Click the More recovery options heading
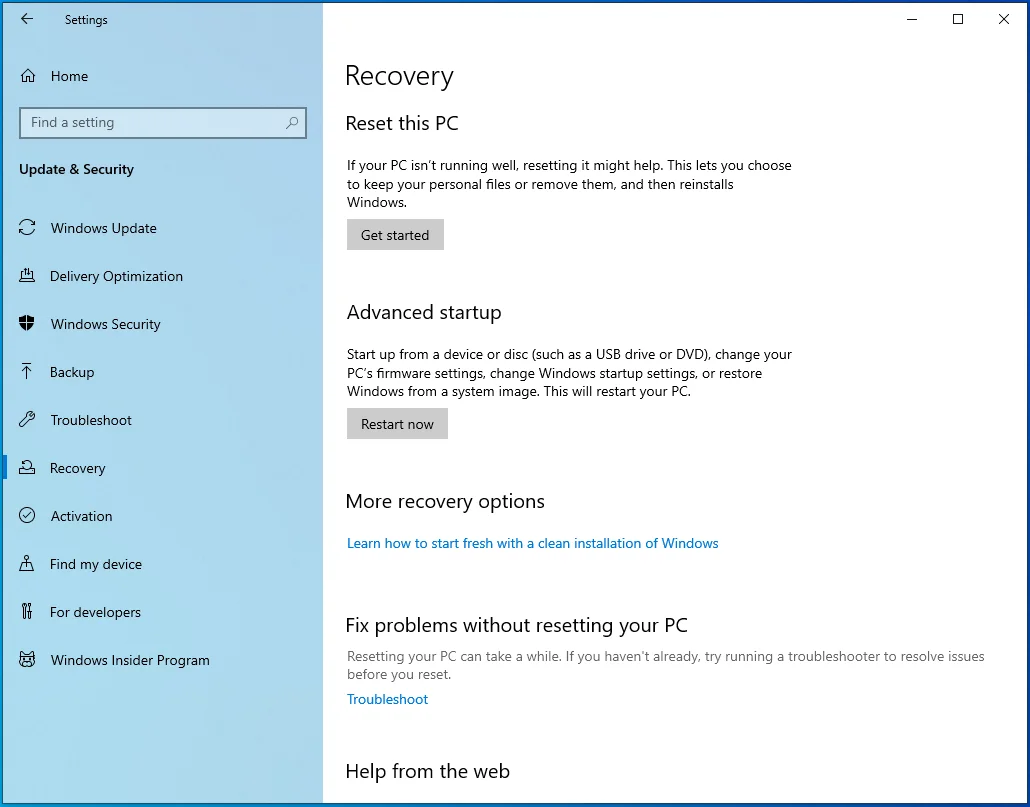 click(445, 501)
